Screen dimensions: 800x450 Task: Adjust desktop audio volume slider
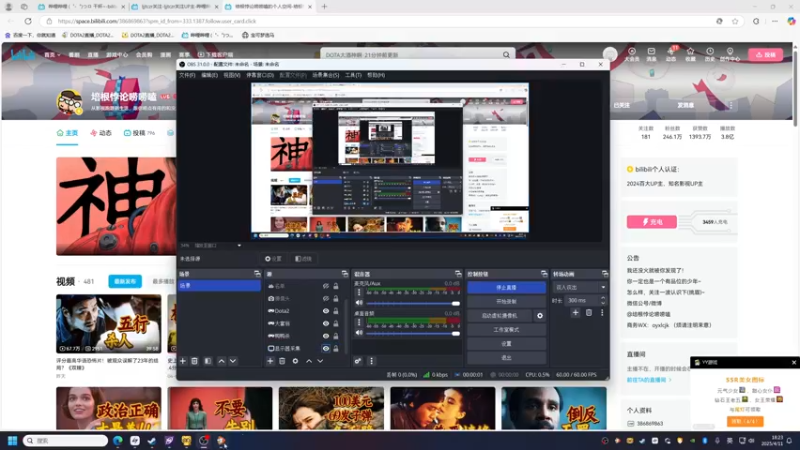tap(413, 333)
